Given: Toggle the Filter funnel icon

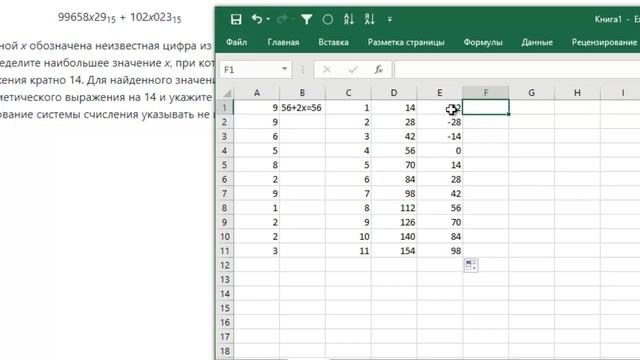Looking at the screenshot, I should pyautogui.click(x=307, y=19).
